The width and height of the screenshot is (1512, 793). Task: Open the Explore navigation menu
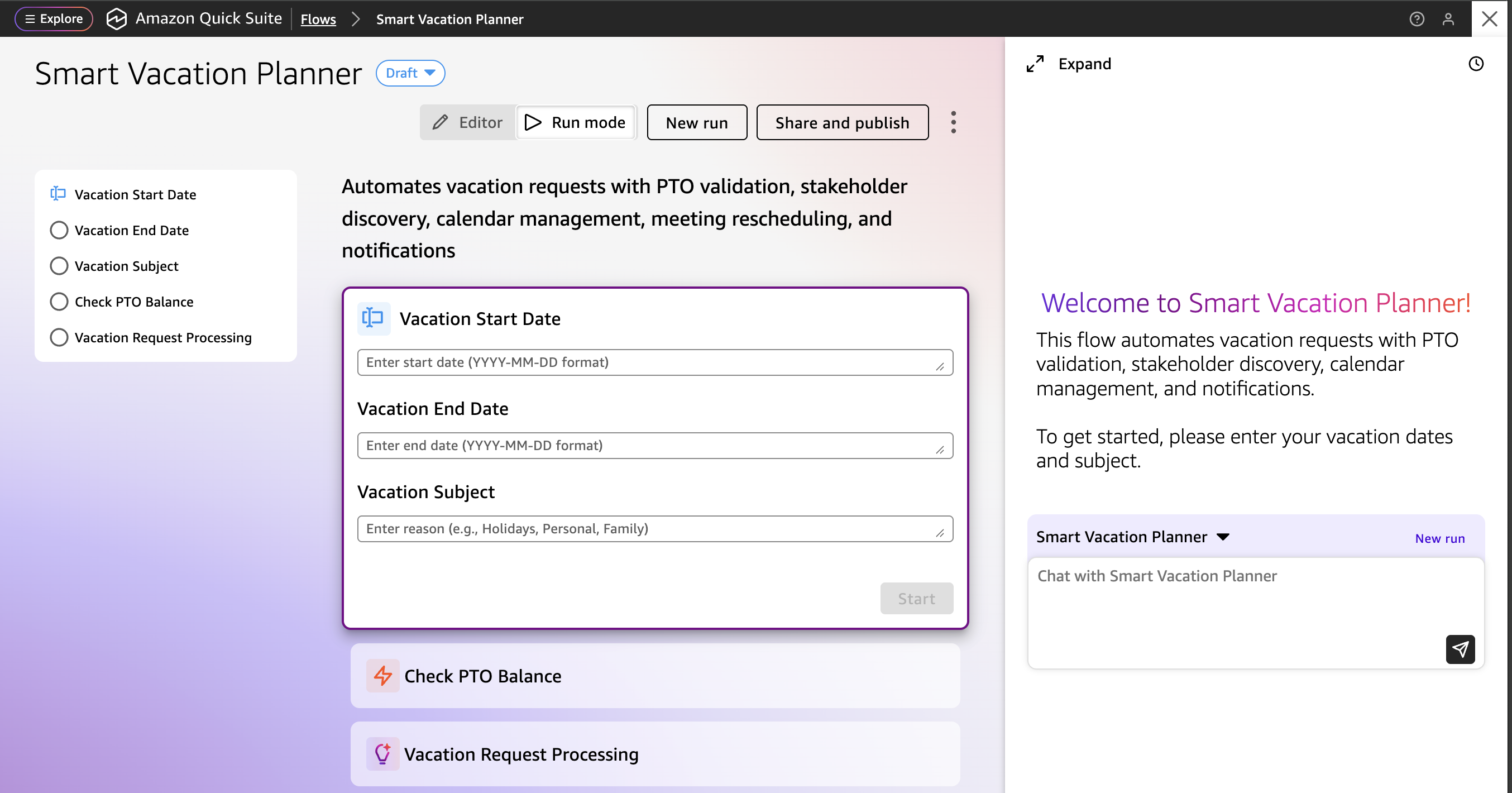54,19
